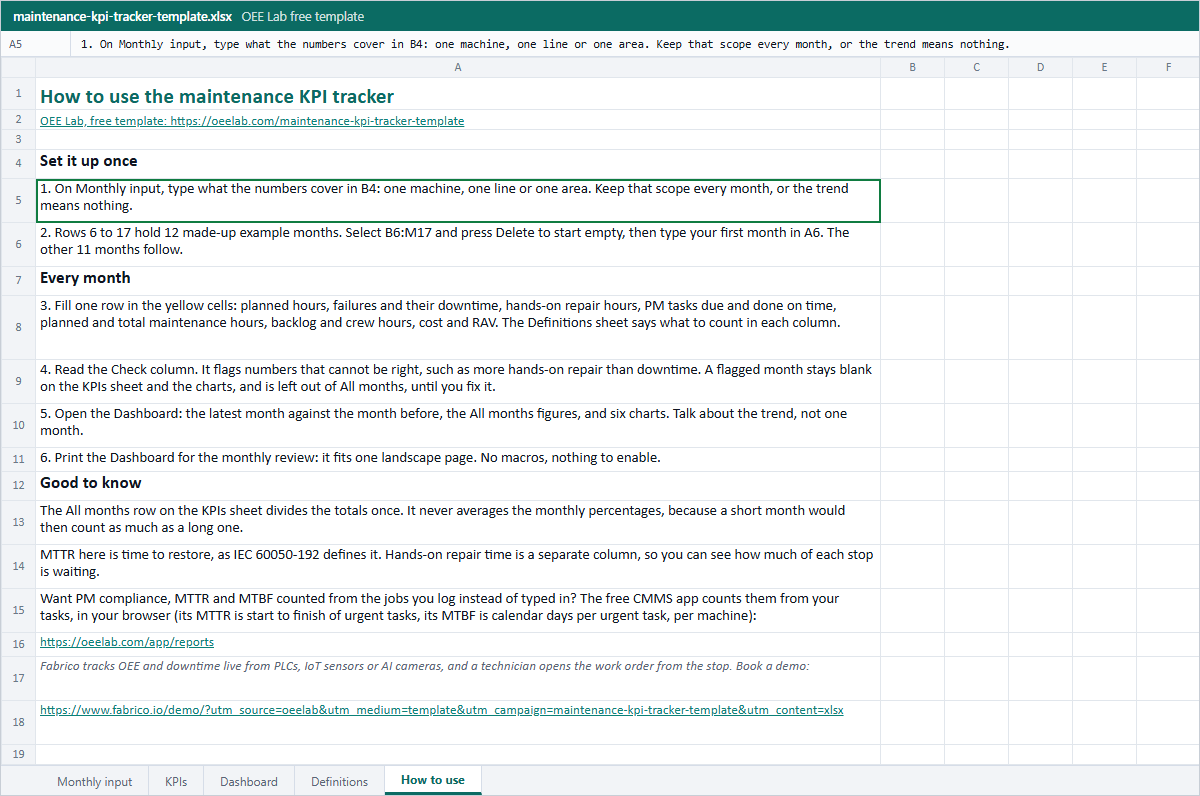
Task: Select row 12 header
Action: (x=18, y=486)
